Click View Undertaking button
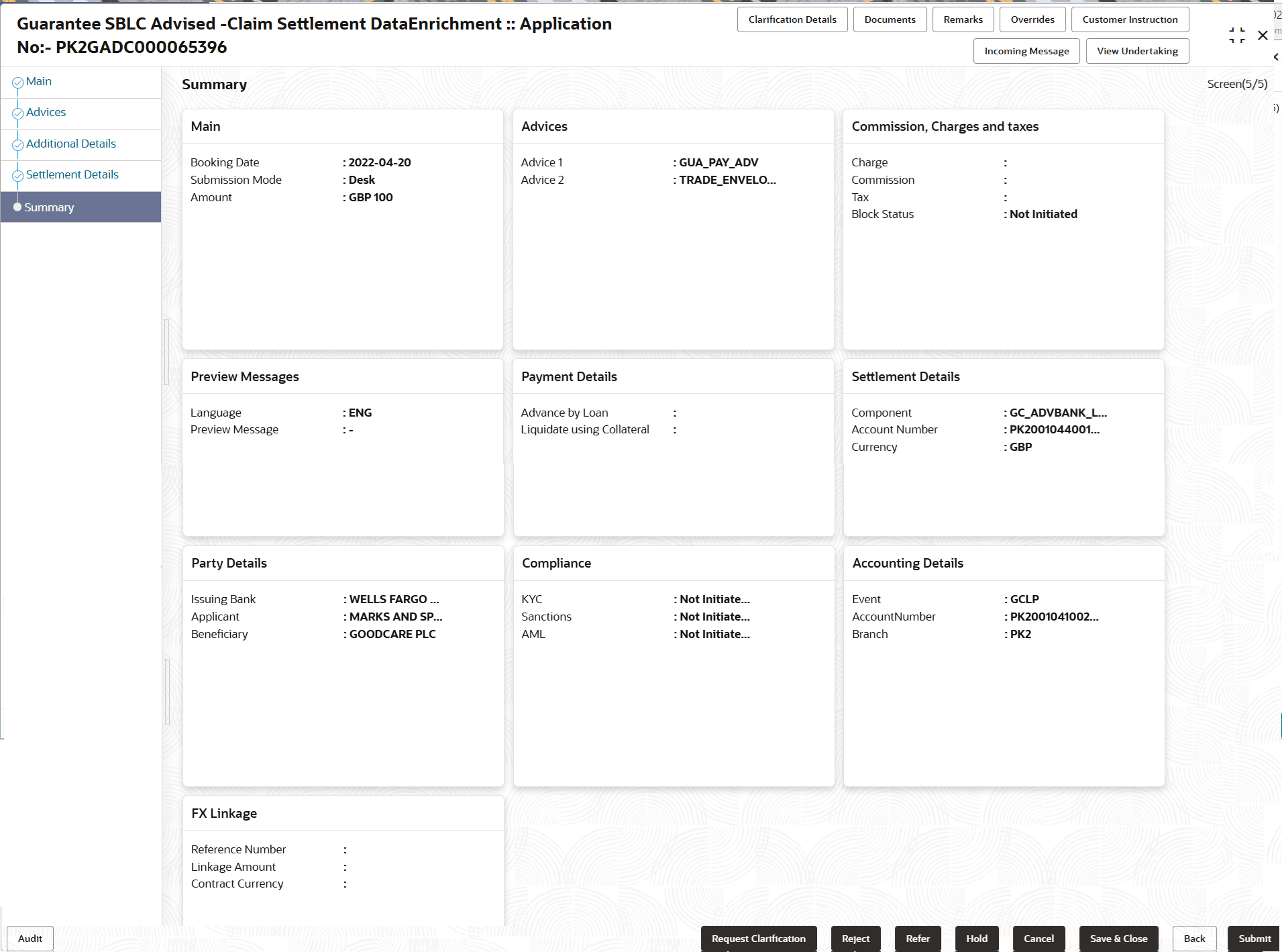Image resolution: width=1282 pixels, height=952 pixels. [1137, 51]
